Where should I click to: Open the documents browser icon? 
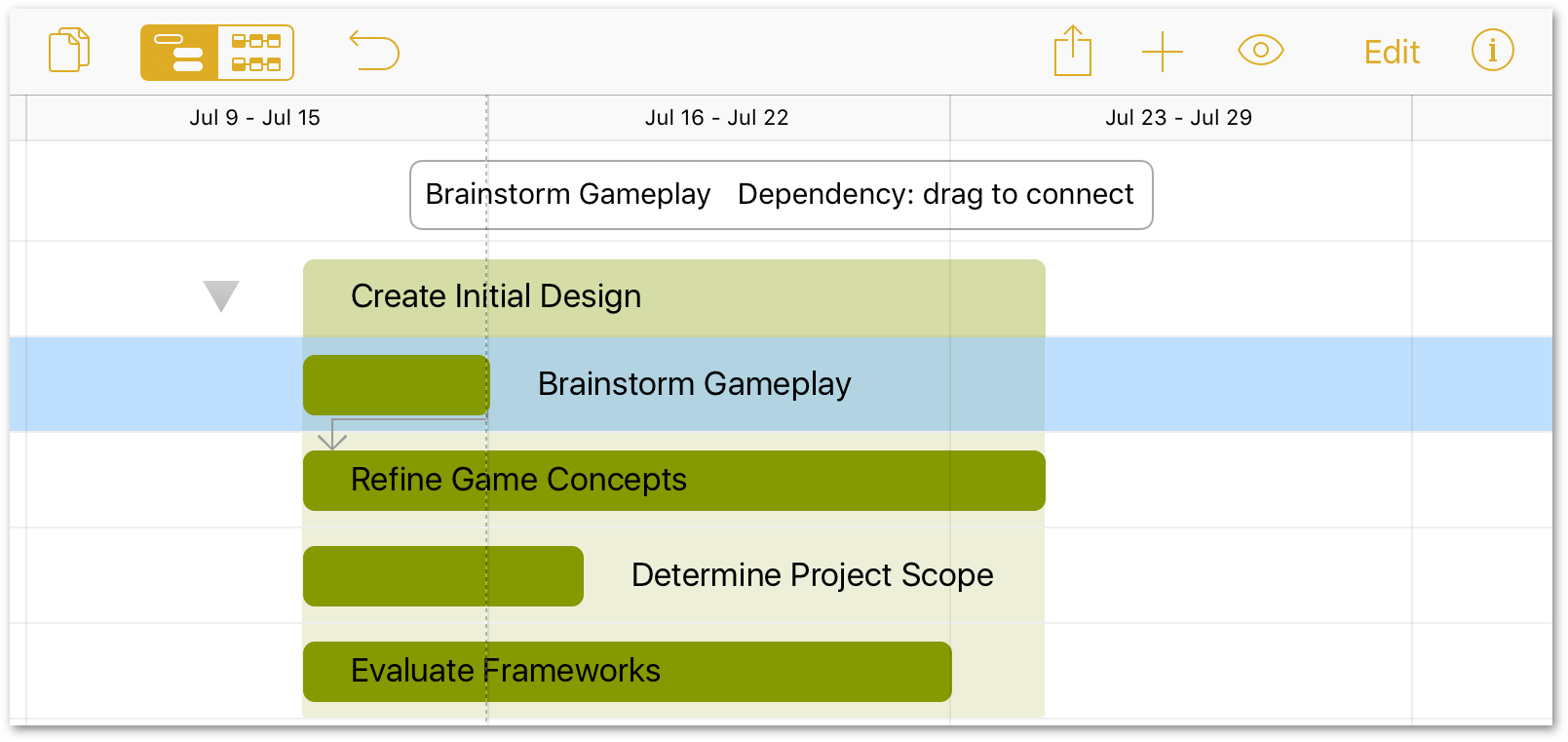point(69,51)
